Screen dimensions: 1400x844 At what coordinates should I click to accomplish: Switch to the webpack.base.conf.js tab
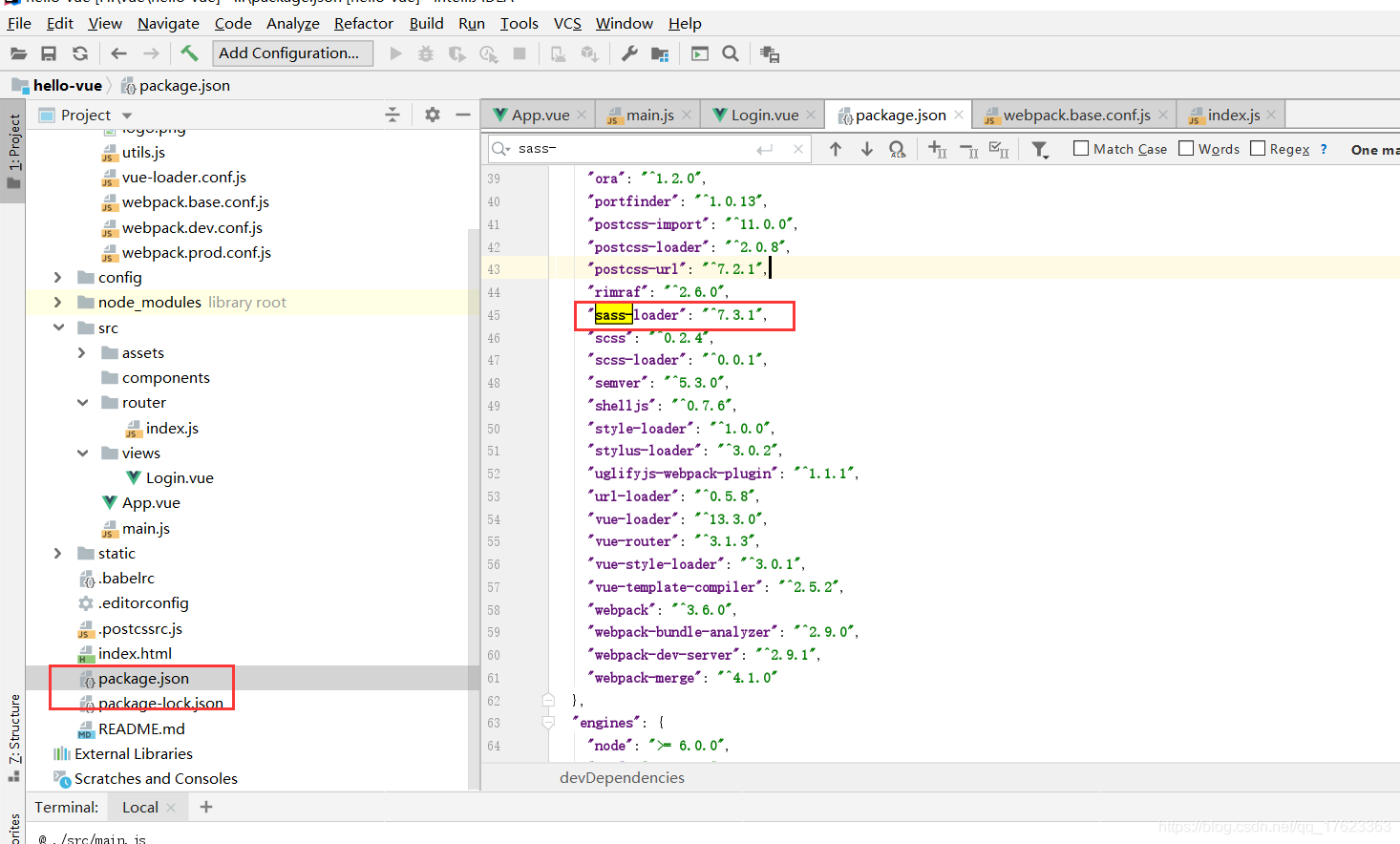click(x=1076, y=115)
